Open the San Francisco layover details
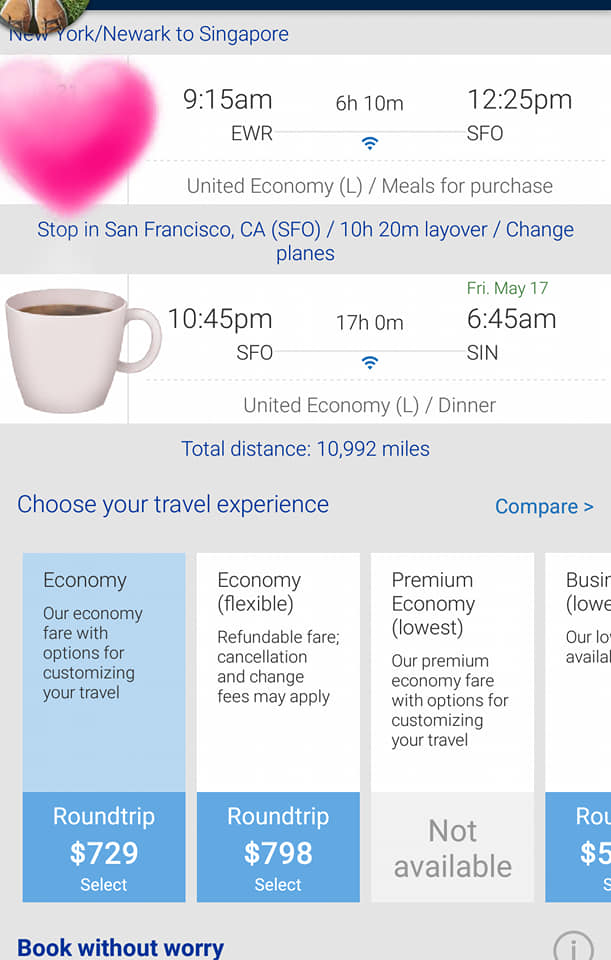This screenshot has height=960, width=611. 305,241
